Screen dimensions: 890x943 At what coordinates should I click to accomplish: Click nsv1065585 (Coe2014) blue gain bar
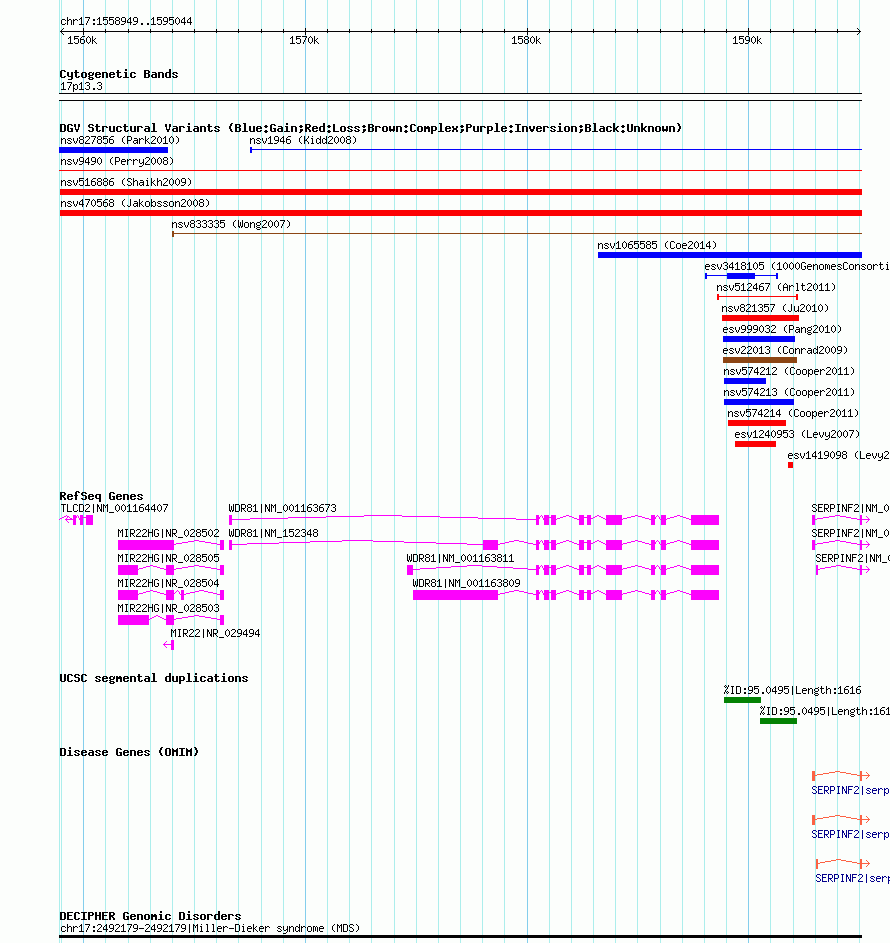(x=729, y=255)
